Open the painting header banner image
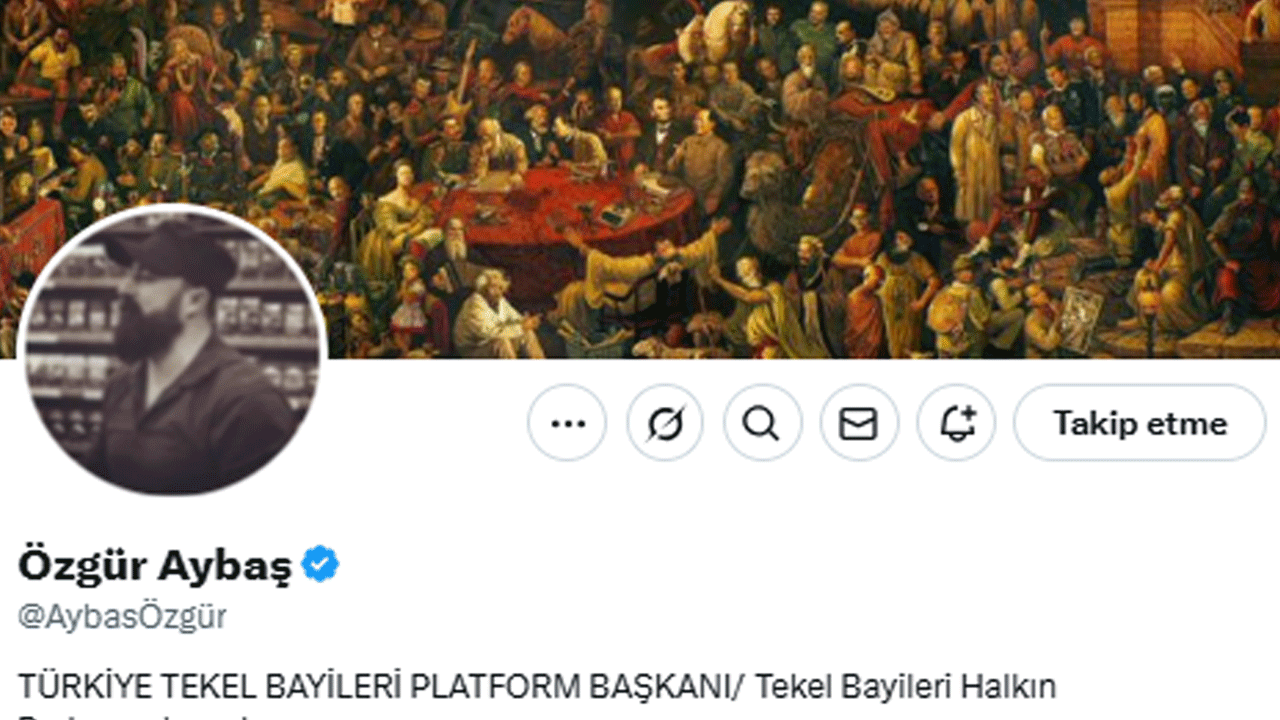 pos(640,179)
